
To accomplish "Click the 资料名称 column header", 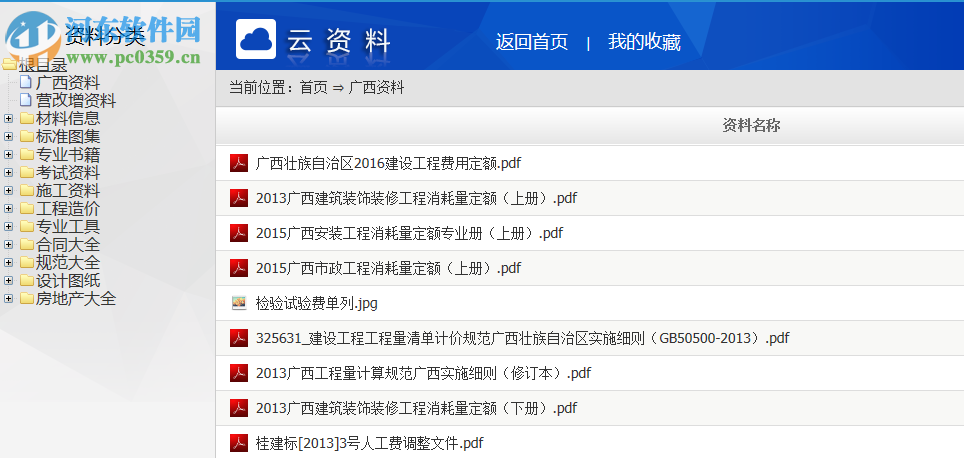I will click(x=751, y=126).
